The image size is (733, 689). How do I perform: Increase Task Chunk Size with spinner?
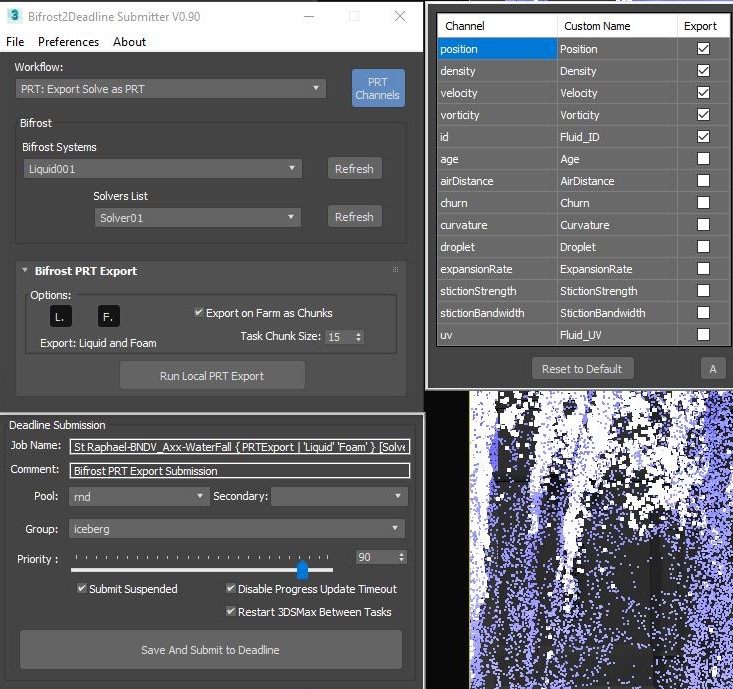pyautogui.click(x=359, y=334)
